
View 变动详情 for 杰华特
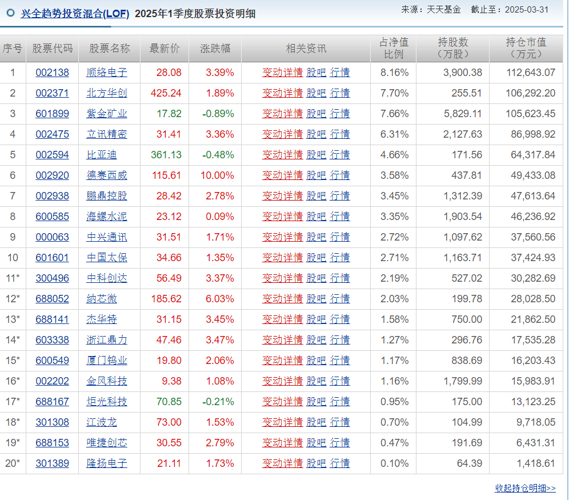point(282,319)
